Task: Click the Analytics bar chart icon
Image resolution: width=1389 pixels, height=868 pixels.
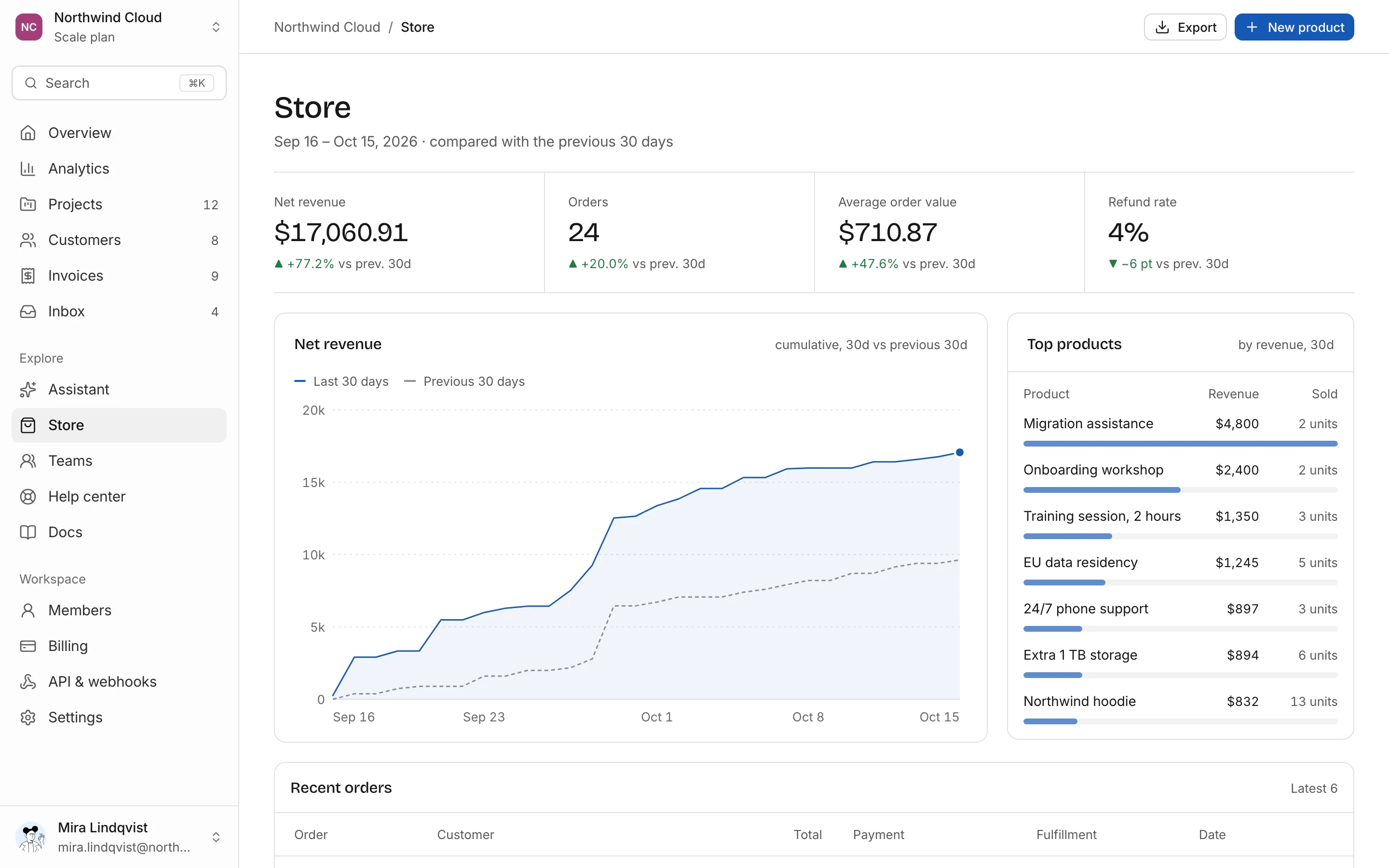Action: tap(28, 169)
